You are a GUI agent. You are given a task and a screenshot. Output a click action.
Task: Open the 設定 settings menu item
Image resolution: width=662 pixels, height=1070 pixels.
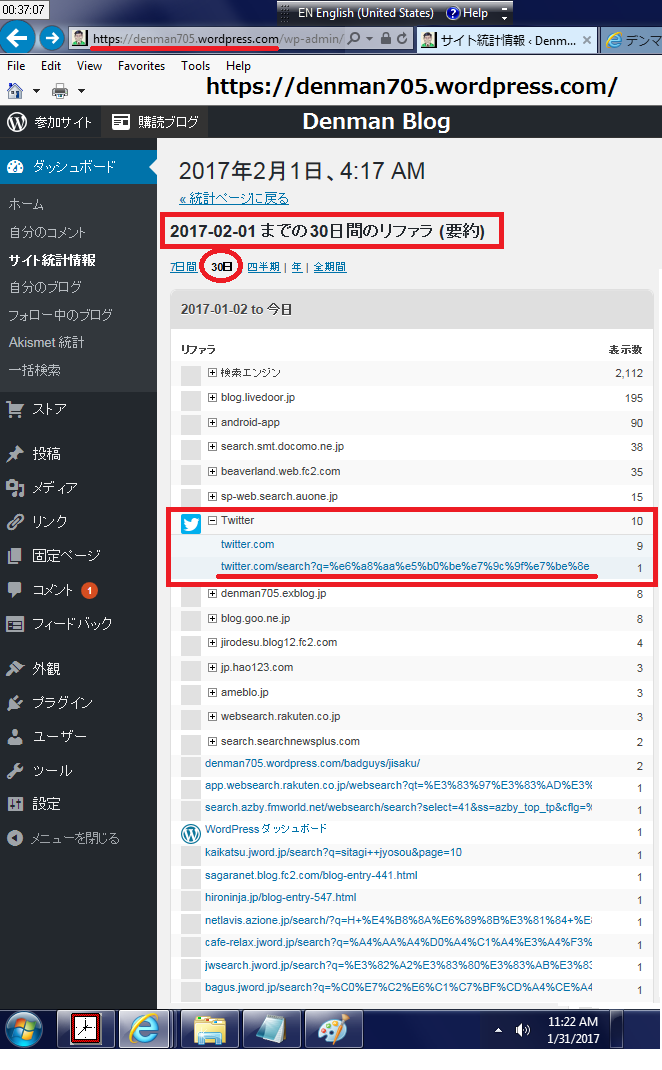point(34,804)
